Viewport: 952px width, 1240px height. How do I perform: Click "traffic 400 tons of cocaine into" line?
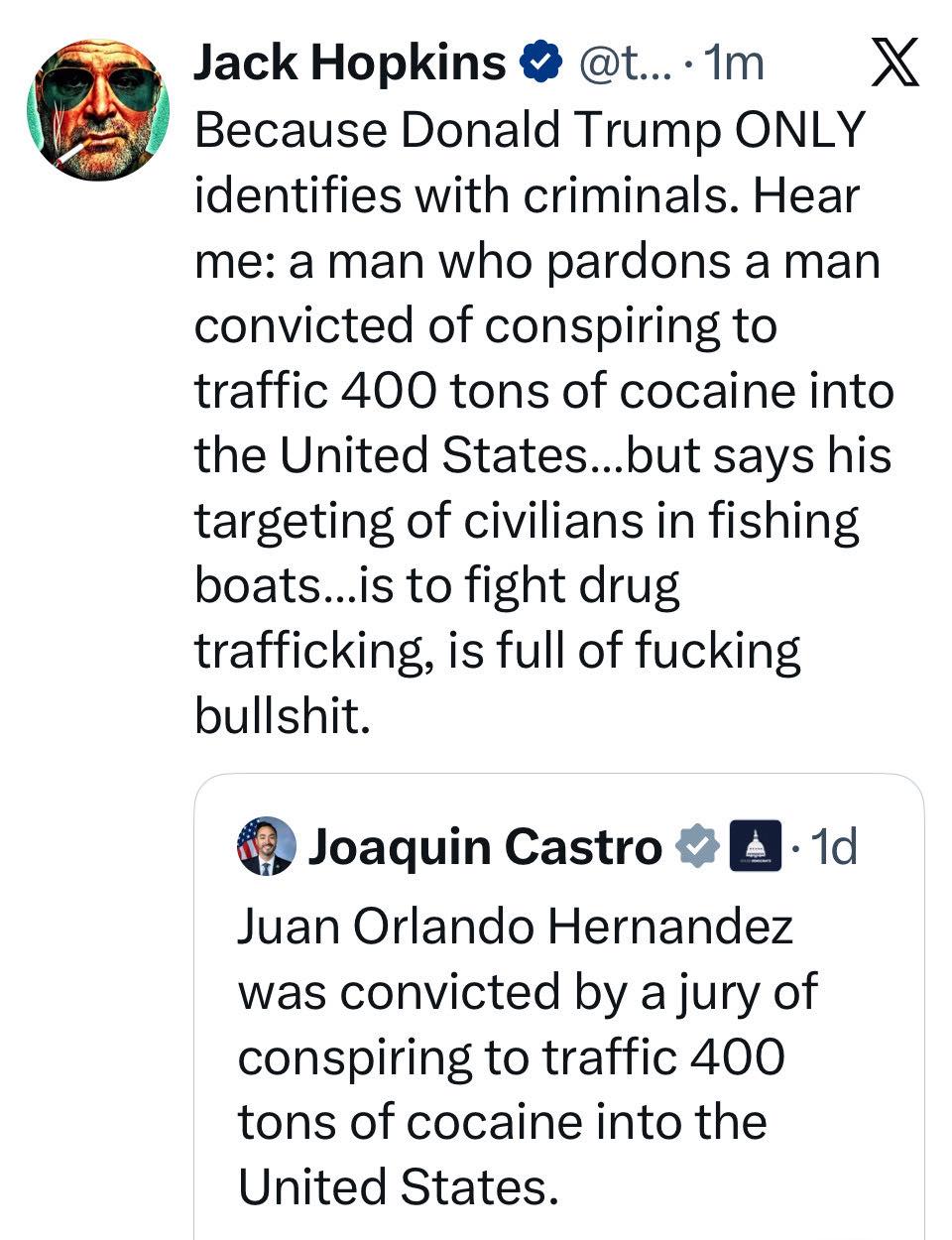point(543,390)
